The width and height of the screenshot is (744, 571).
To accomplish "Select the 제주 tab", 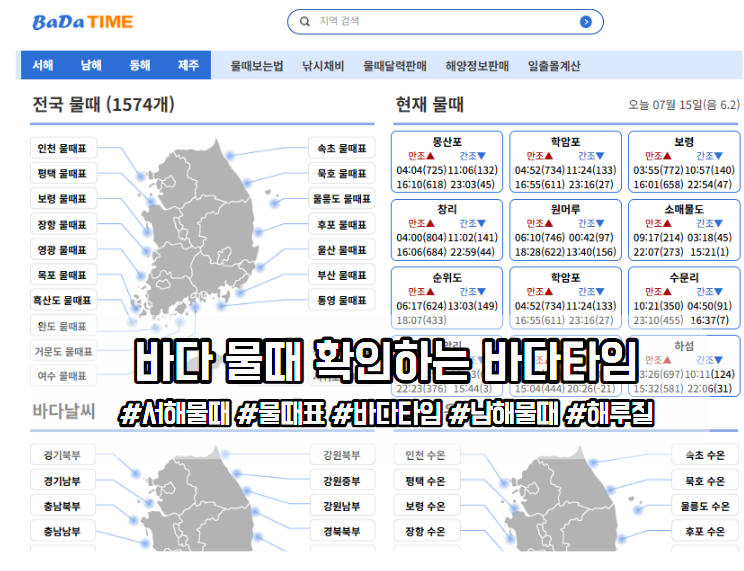I will pos(188,65).
